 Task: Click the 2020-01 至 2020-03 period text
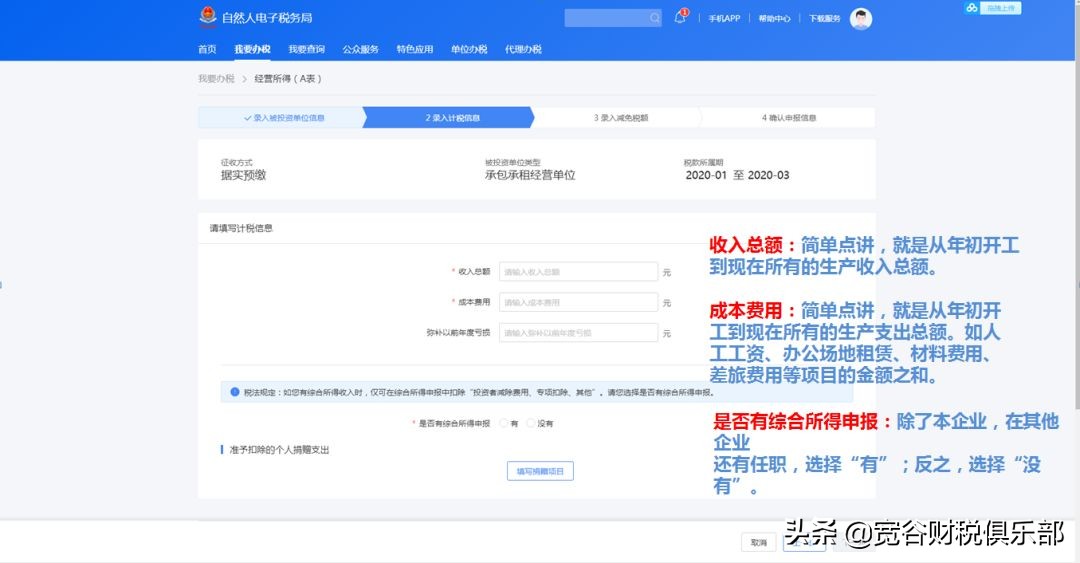[737, 175]
